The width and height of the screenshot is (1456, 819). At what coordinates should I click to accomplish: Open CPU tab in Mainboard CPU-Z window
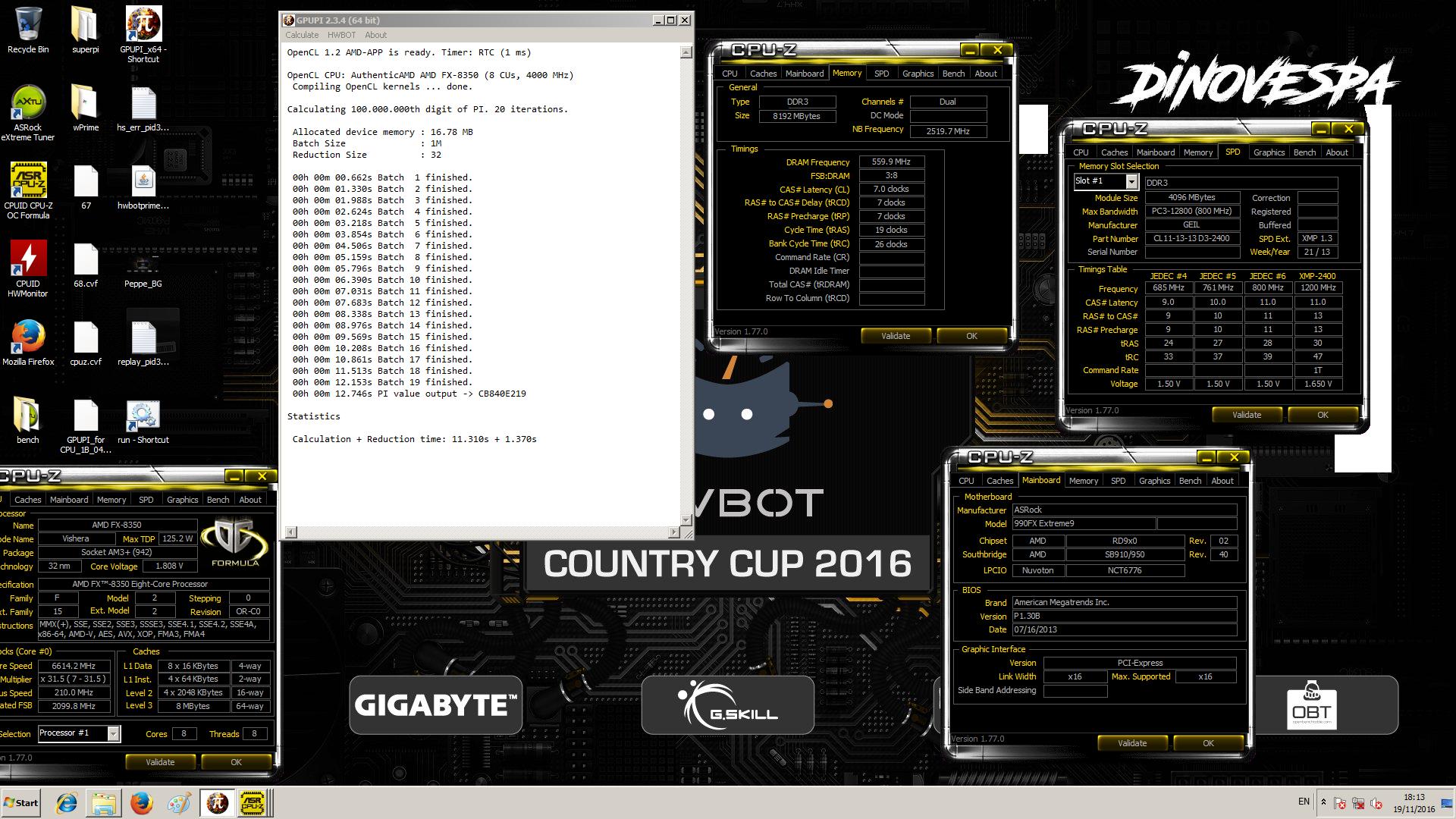point(966,481)
